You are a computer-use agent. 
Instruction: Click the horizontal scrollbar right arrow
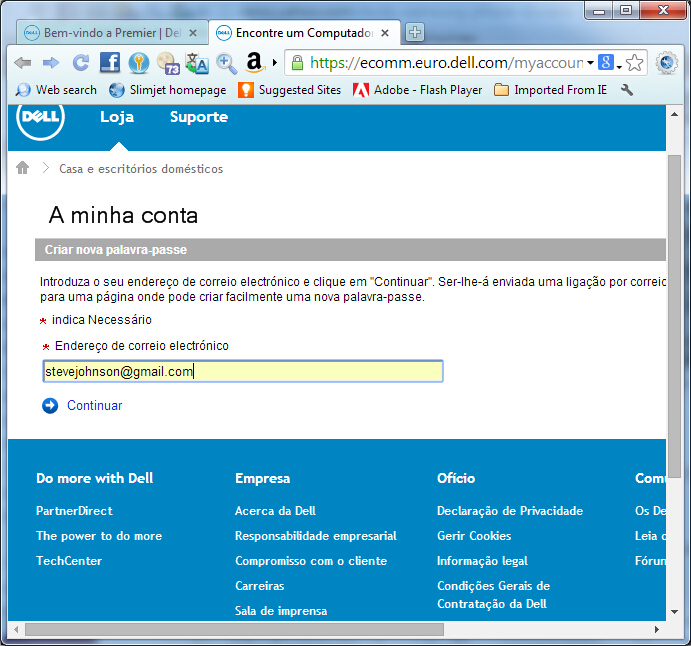point(657,630)
